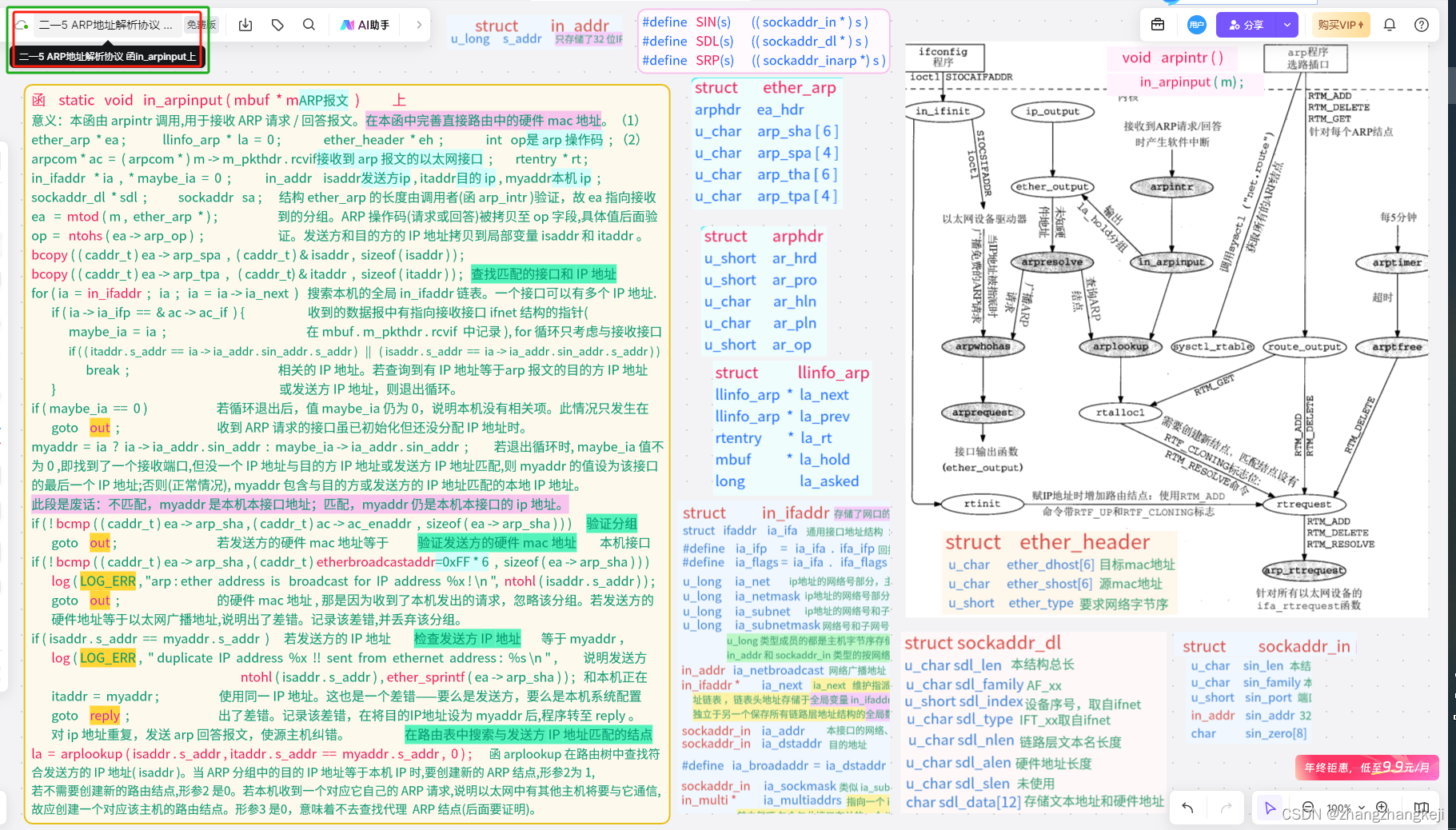
Task: Open the search magnifier icon
Action: pyautogui.click(x=309, y=25)
